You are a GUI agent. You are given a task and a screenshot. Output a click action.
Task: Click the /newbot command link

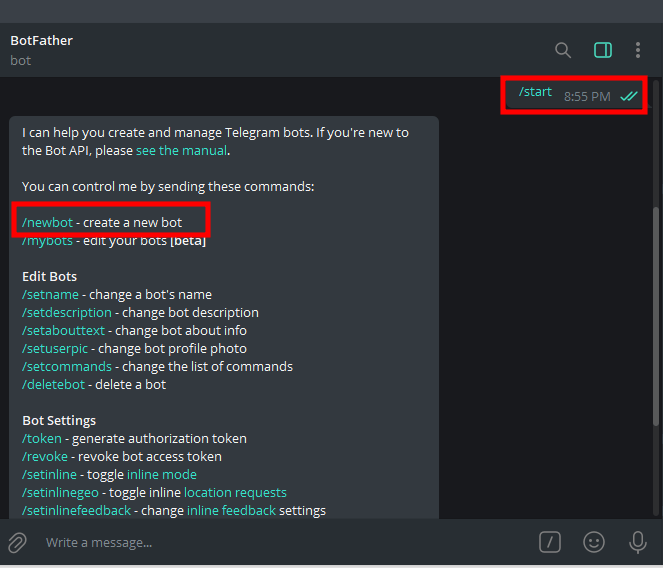(47, 222)
